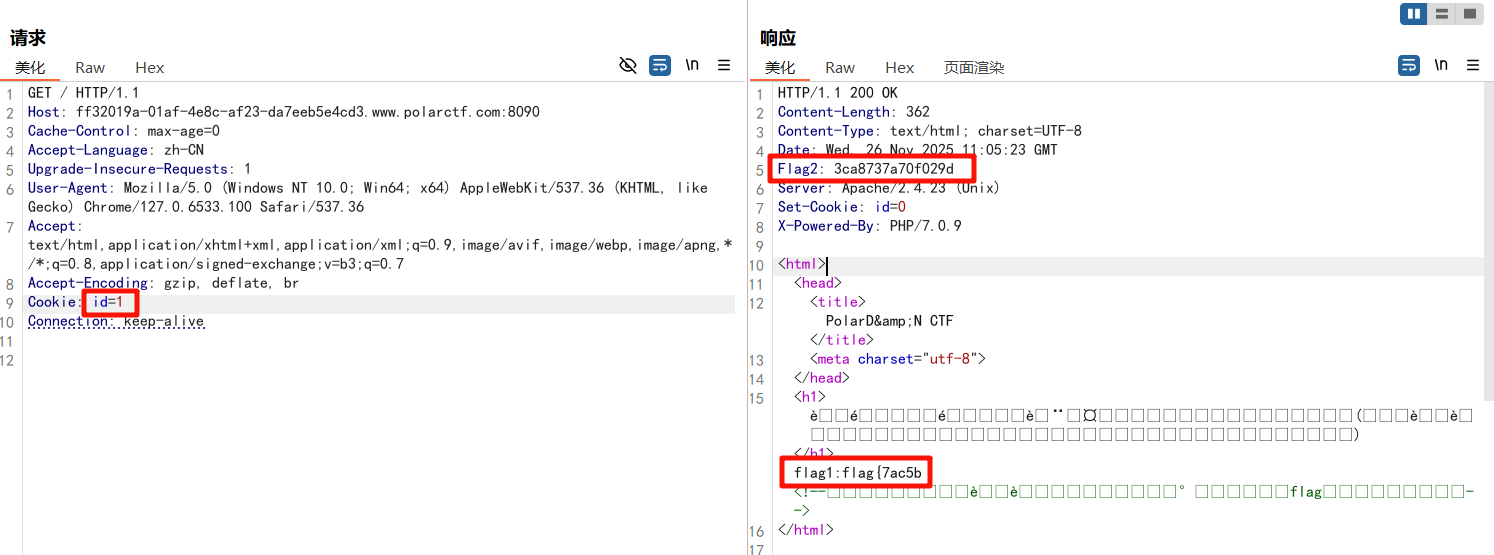The image size is (1494, 555).
Task: Click the closing </html> tag
Action: coord(805,530)
